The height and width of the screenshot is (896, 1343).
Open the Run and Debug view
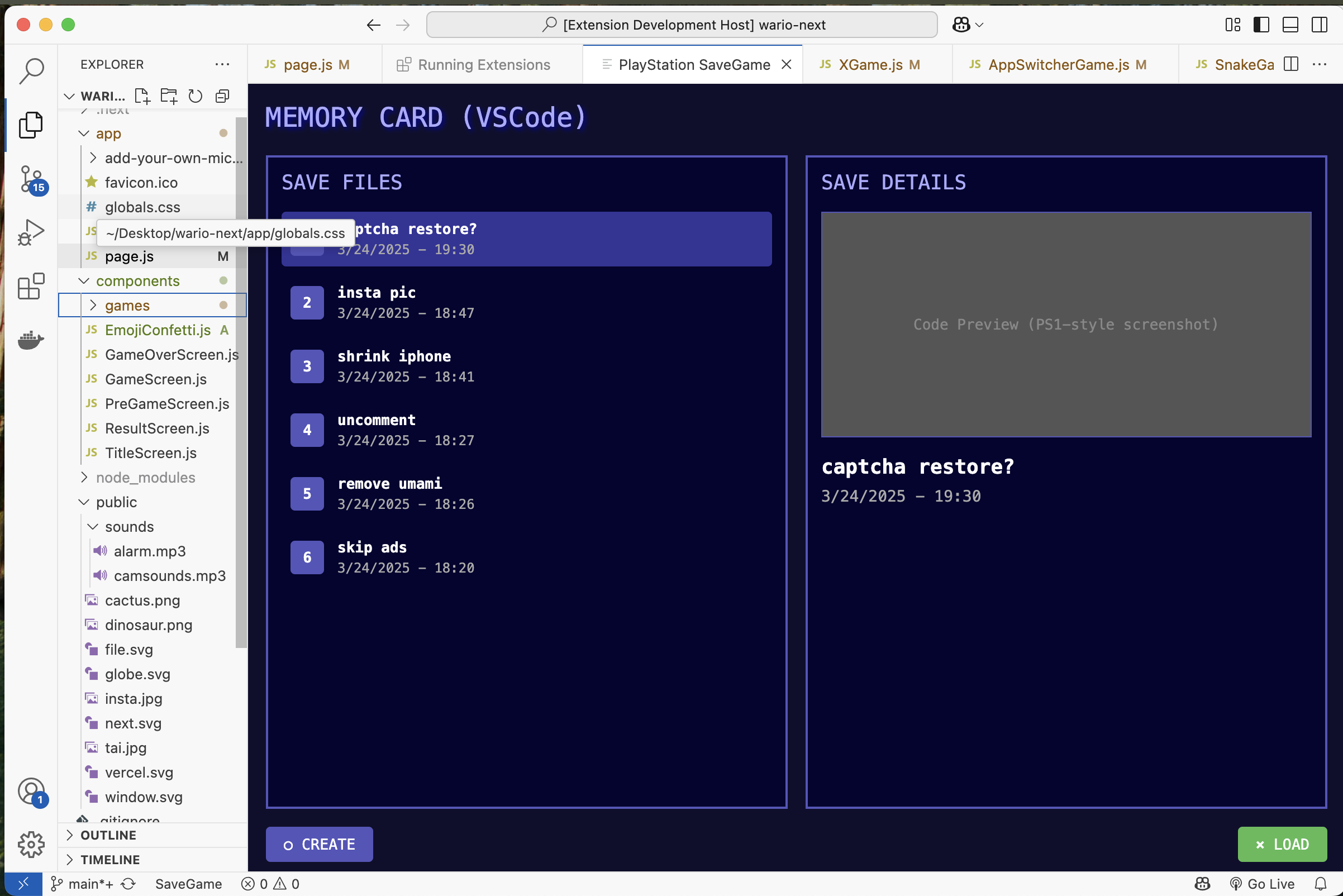click(x=31, y=232)
